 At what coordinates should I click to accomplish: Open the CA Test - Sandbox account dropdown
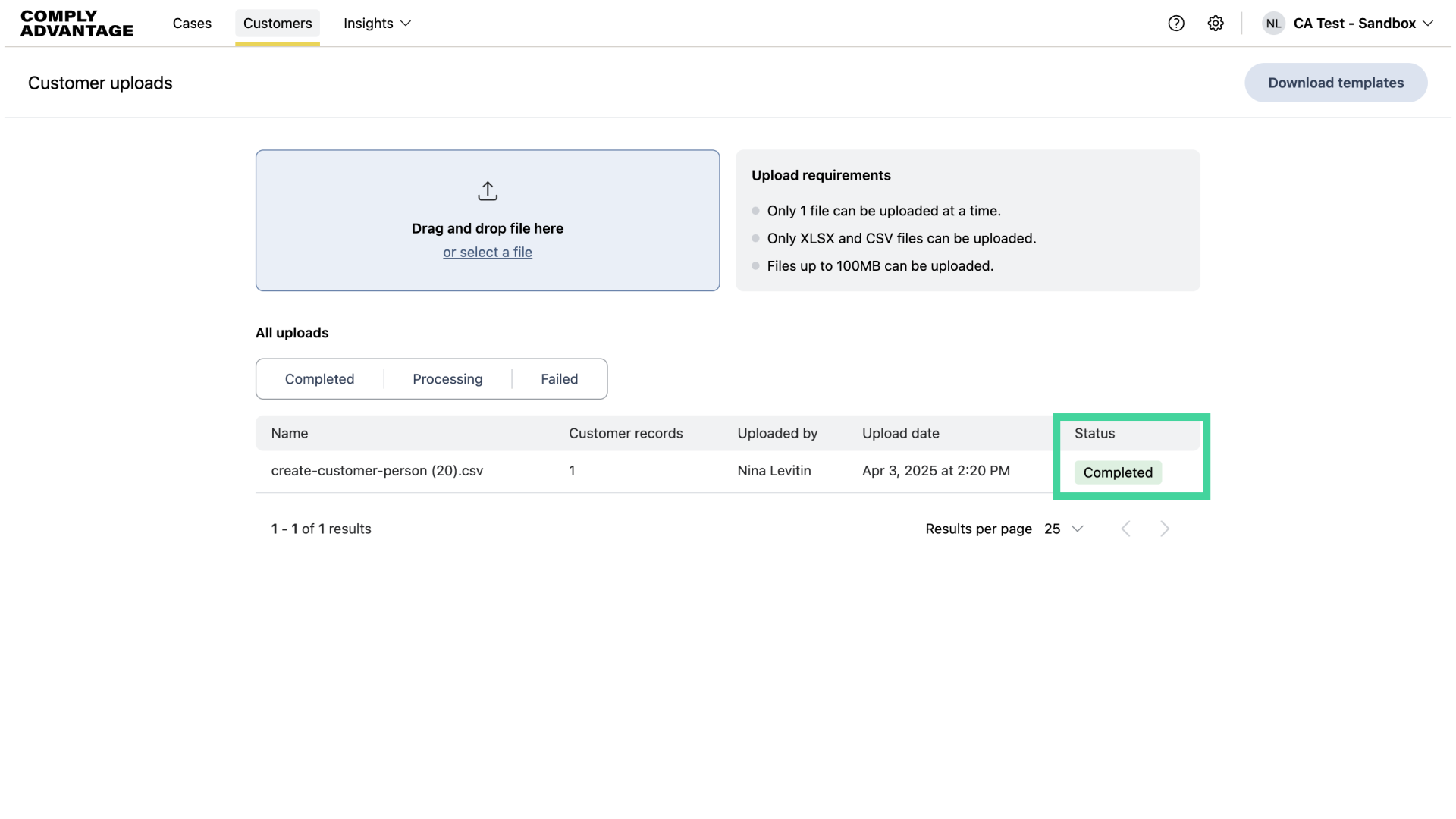click(1363, 24)
